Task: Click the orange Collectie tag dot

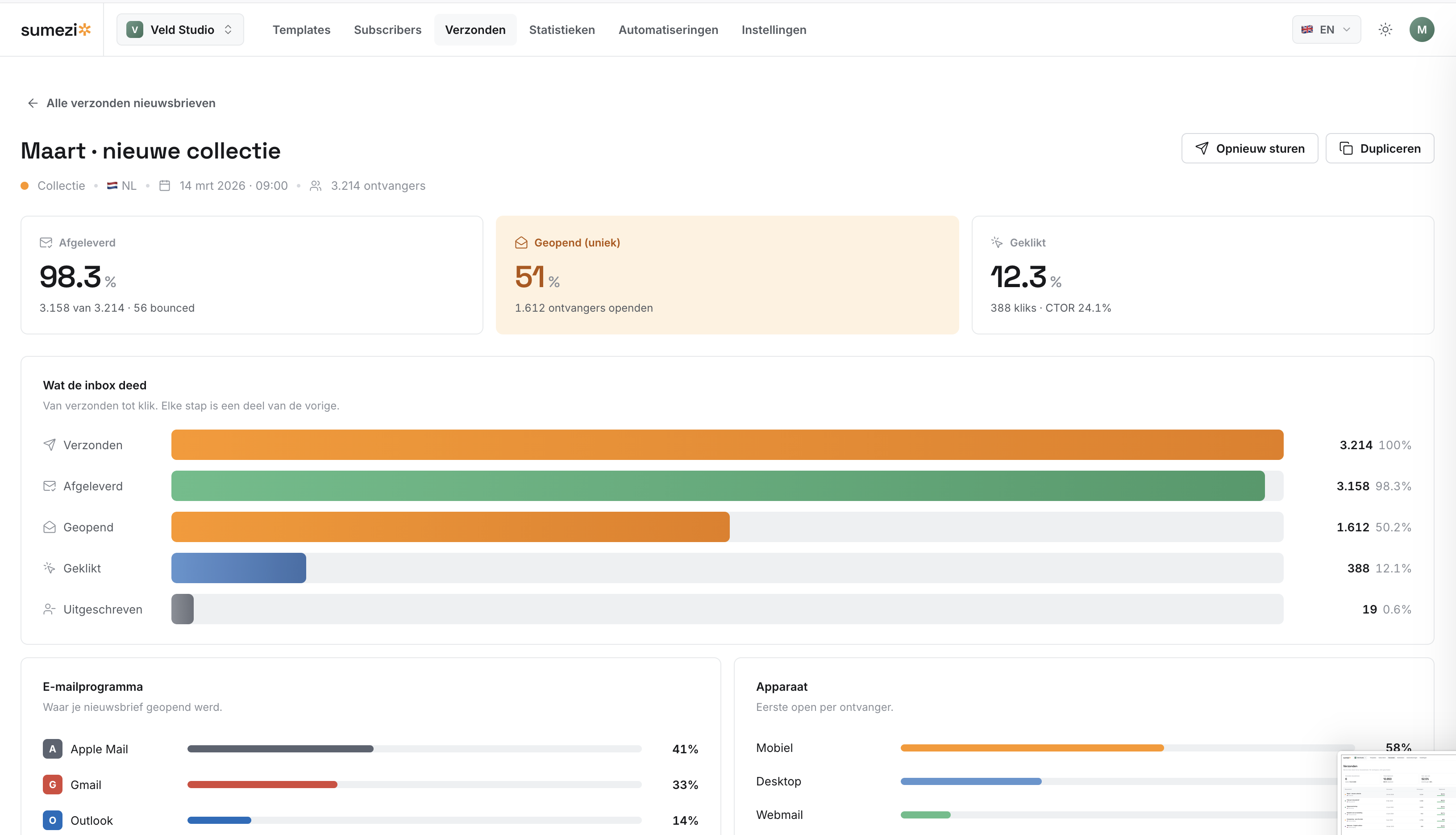Action: point(25,186)
